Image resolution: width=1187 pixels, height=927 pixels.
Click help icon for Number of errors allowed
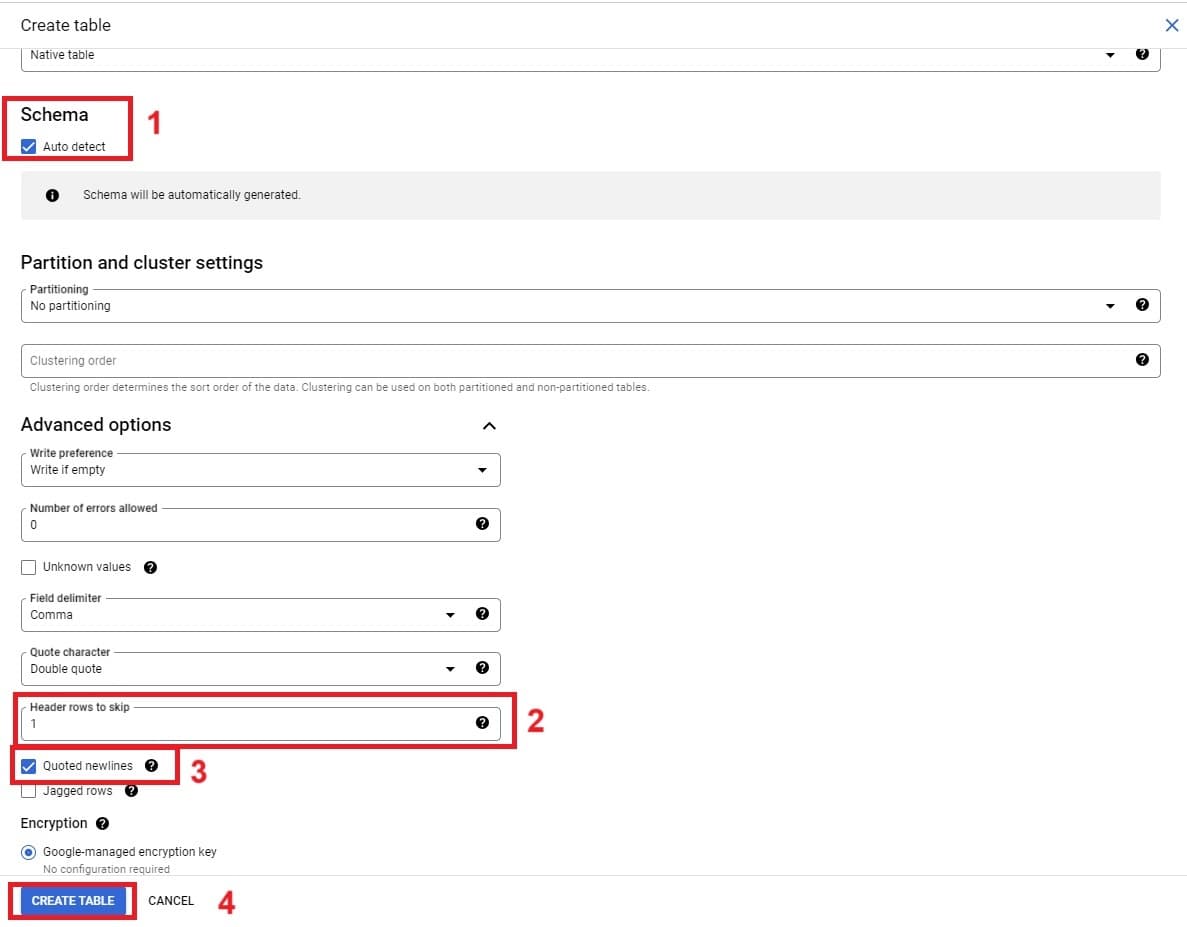pos(482,523)
